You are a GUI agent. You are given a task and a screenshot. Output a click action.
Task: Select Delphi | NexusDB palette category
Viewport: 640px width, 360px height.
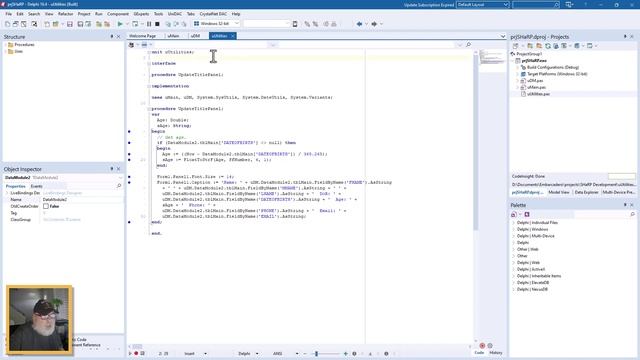(532, 289)
